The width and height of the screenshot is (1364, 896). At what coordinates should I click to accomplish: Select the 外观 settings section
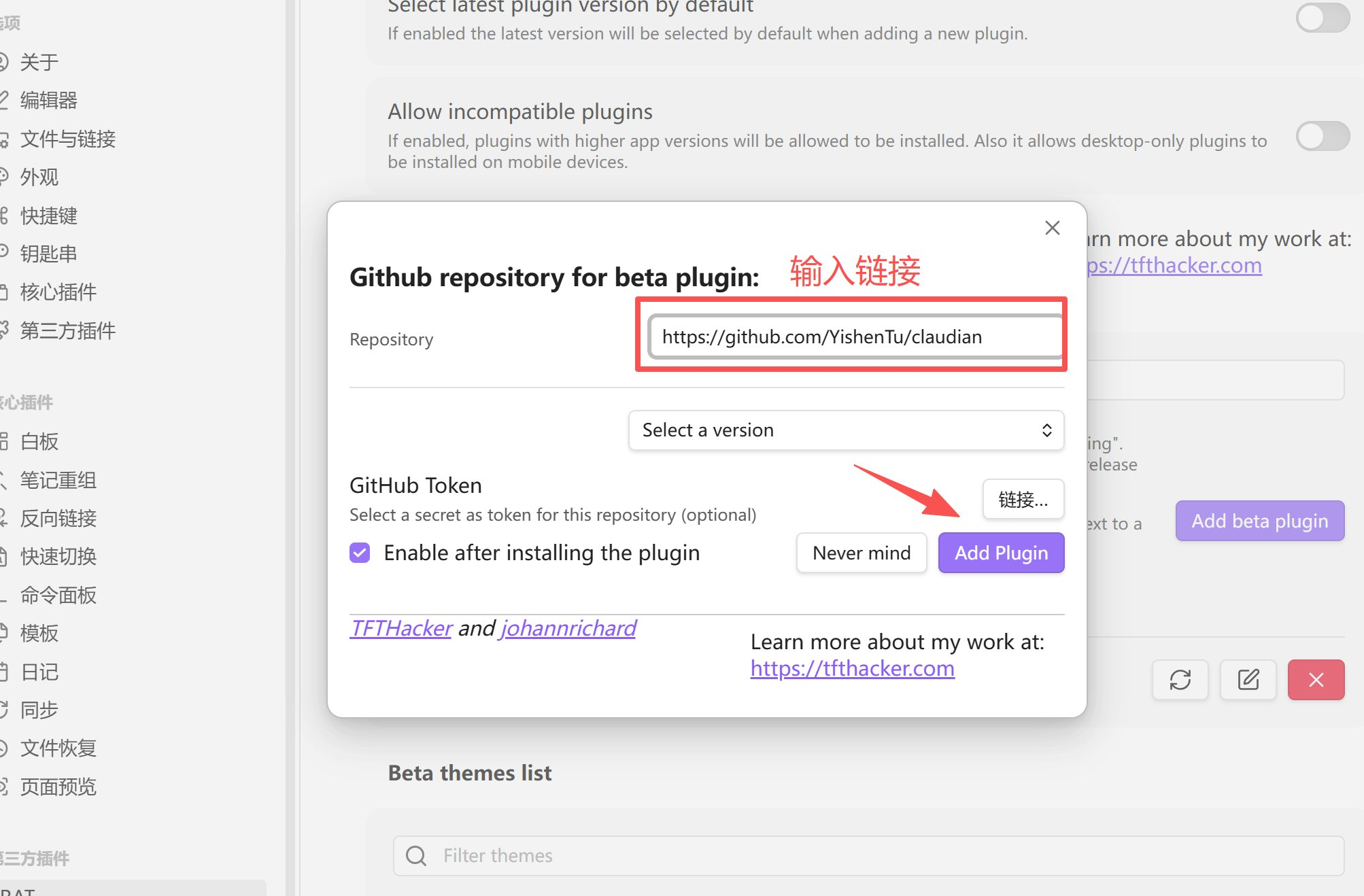pyautogui.click(x=39, y=177)
